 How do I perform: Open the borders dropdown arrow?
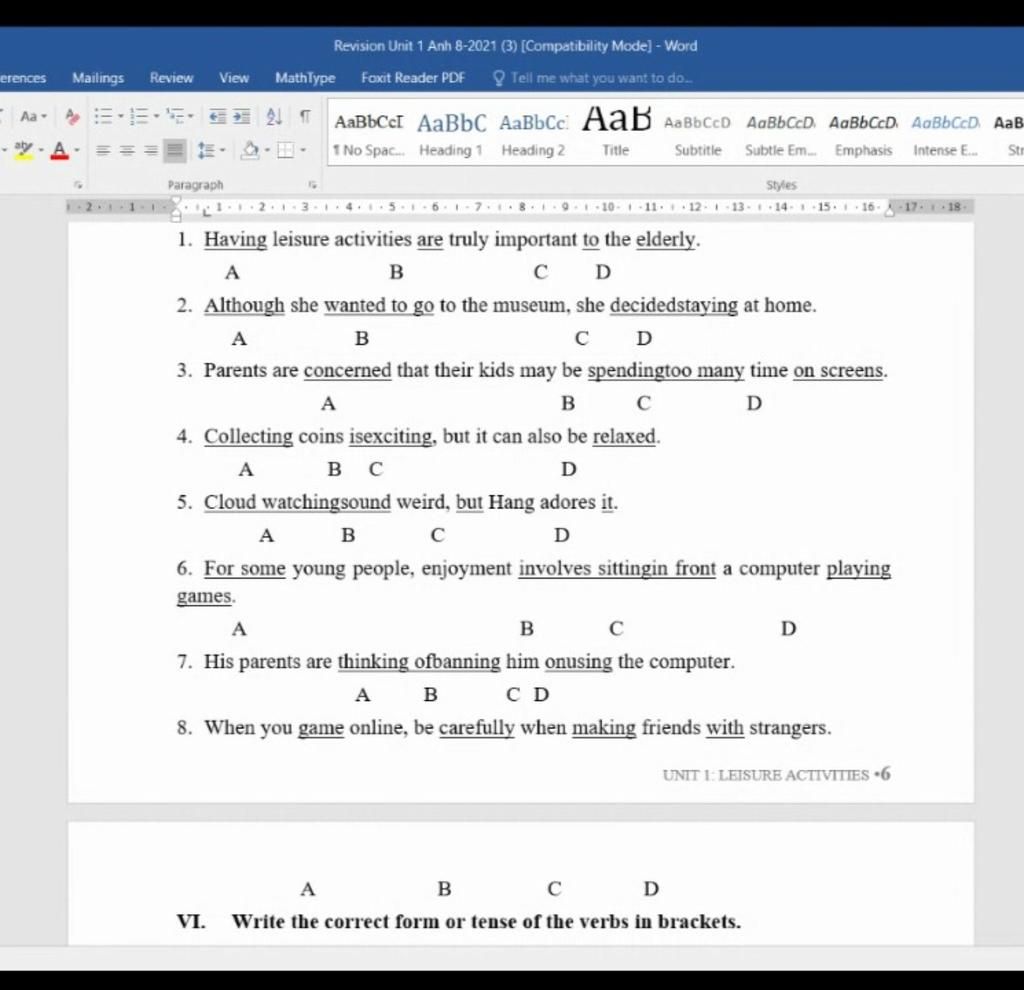point(303,151)
